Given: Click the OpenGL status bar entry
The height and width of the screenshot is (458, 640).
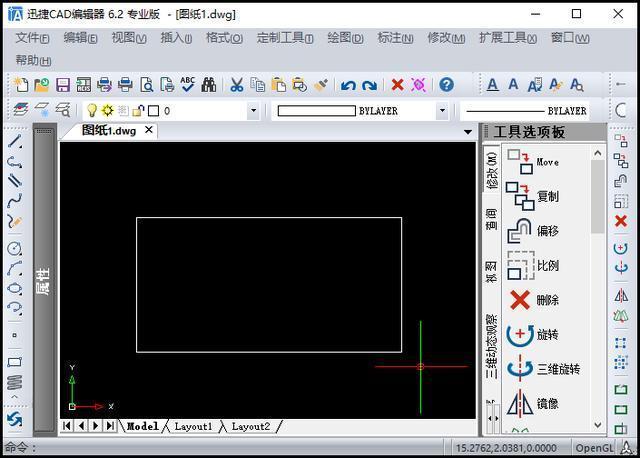Looking at the screenshot, I should pyautogui.click(x=594, y=448).
